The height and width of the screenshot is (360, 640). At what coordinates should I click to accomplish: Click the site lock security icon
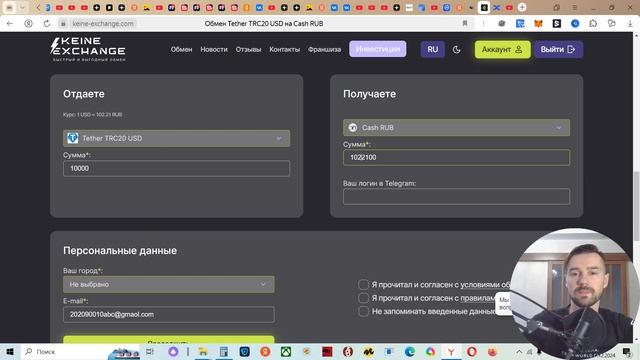point(63,24)
